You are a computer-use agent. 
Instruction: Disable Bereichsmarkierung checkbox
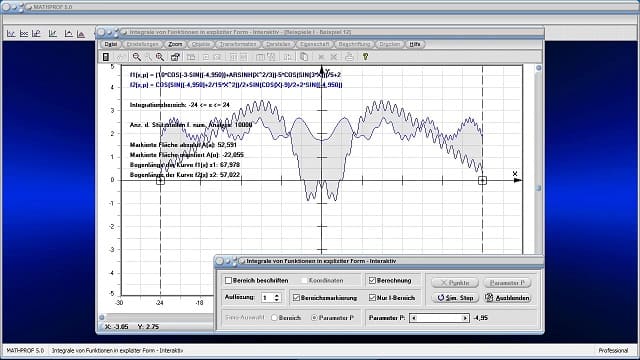point(296,298)
